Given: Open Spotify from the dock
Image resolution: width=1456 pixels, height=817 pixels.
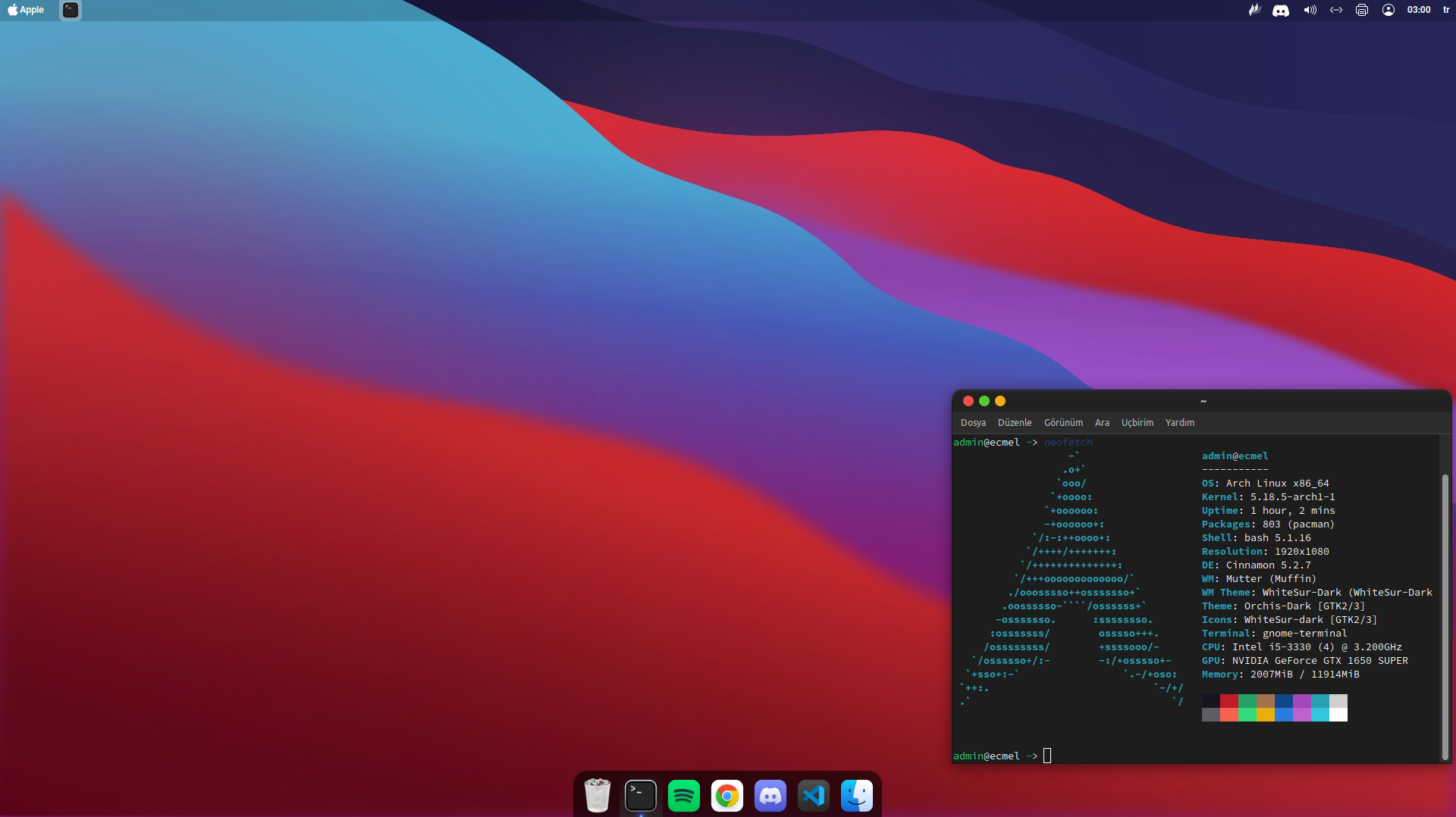Looking at the screenshot, I should (x=682, y=795).
